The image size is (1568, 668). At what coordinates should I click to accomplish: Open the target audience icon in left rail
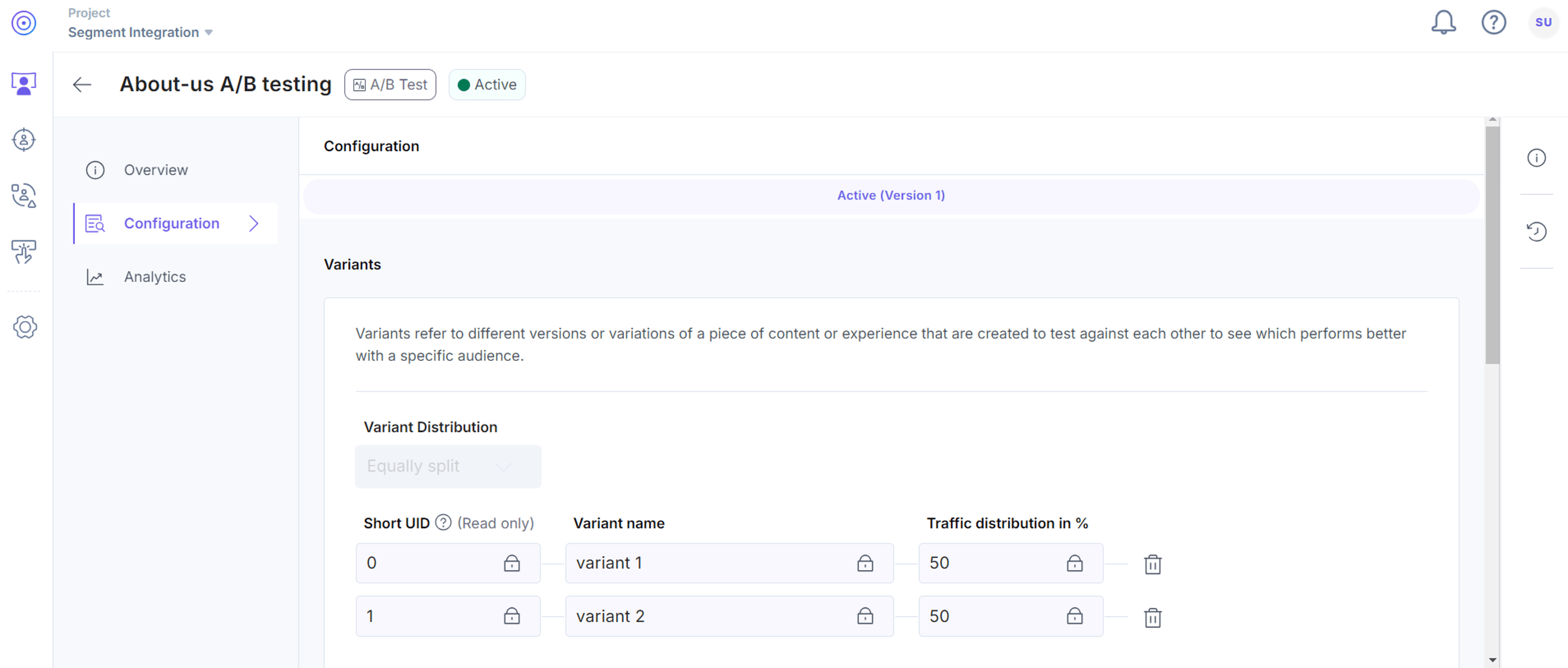(24, 140)
